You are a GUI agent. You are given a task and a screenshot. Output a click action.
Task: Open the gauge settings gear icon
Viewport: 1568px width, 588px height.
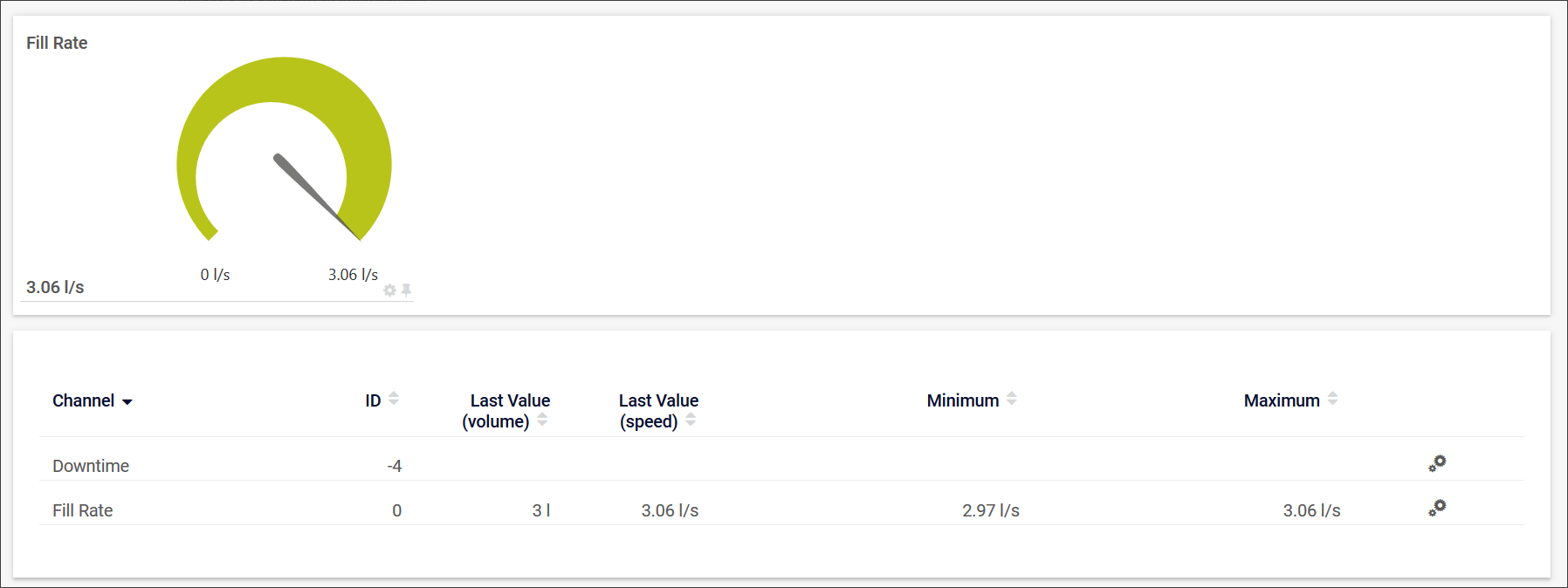tap(389, 291)
